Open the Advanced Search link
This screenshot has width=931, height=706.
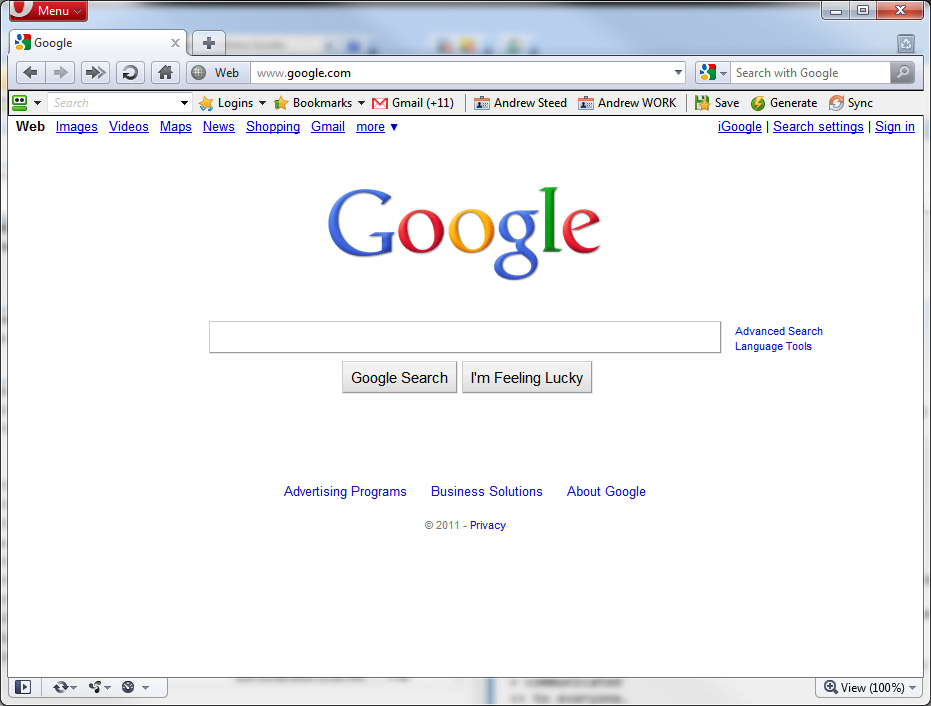coord(779,331)
